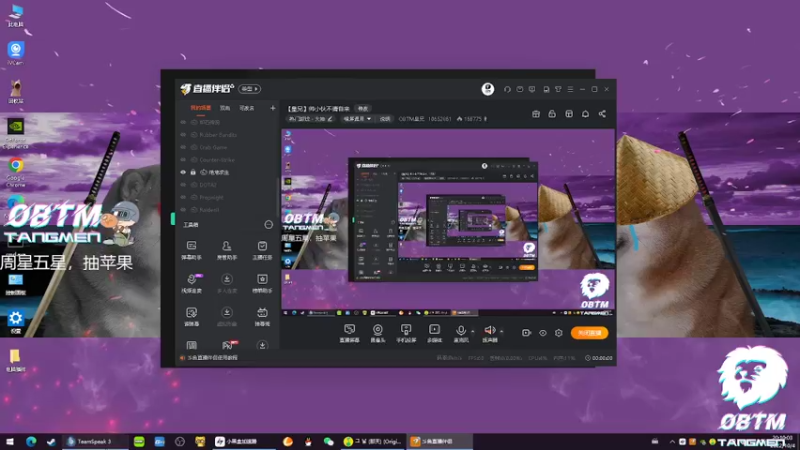Open GeForce Experience desktop shortcut

(x=16, y=133)
